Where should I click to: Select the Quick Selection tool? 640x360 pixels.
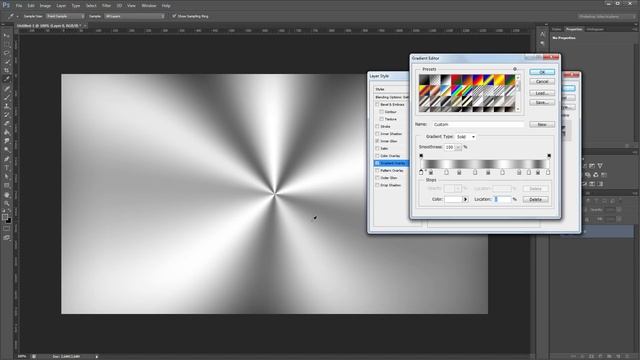tap(7, 62)
